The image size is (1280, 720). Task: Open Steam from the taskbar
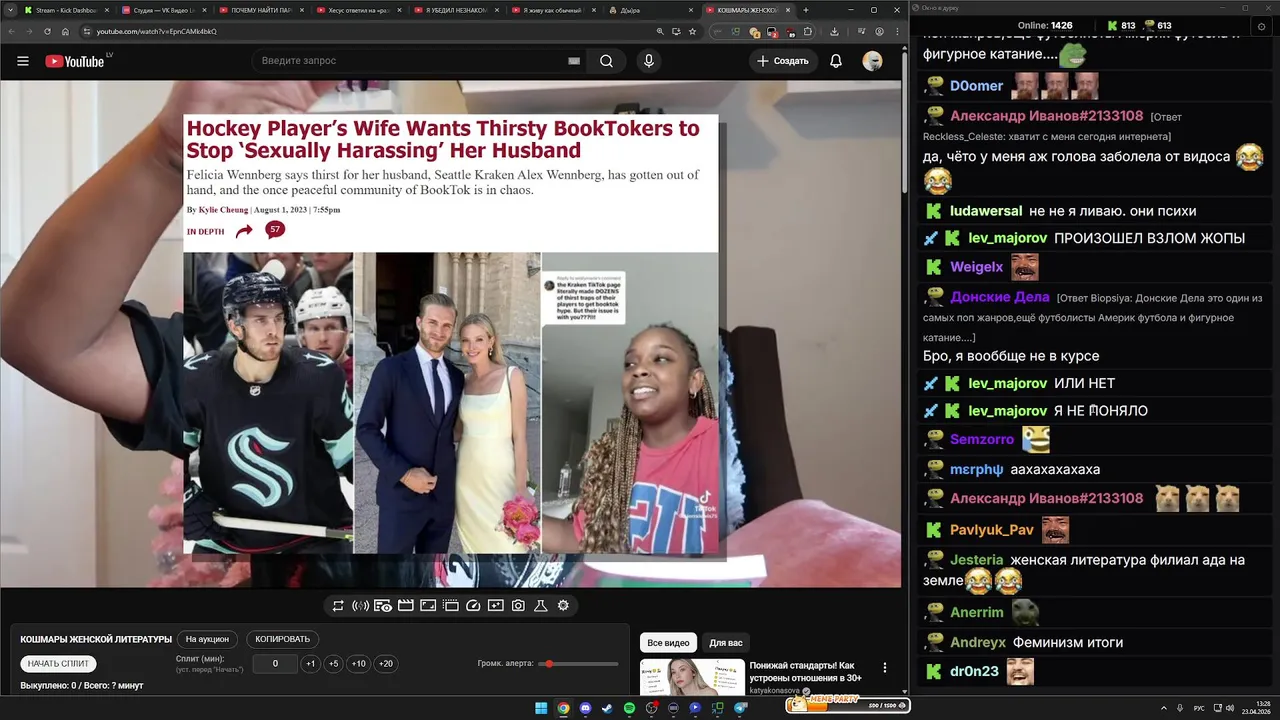[607, 708]
